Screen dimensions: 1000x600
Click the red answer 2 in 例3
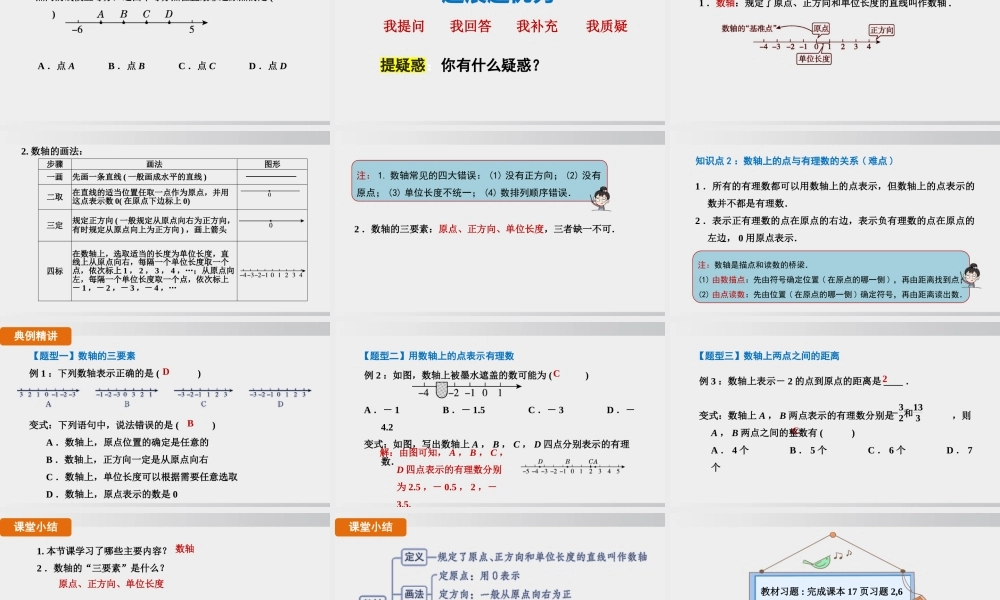coord(885,379)
